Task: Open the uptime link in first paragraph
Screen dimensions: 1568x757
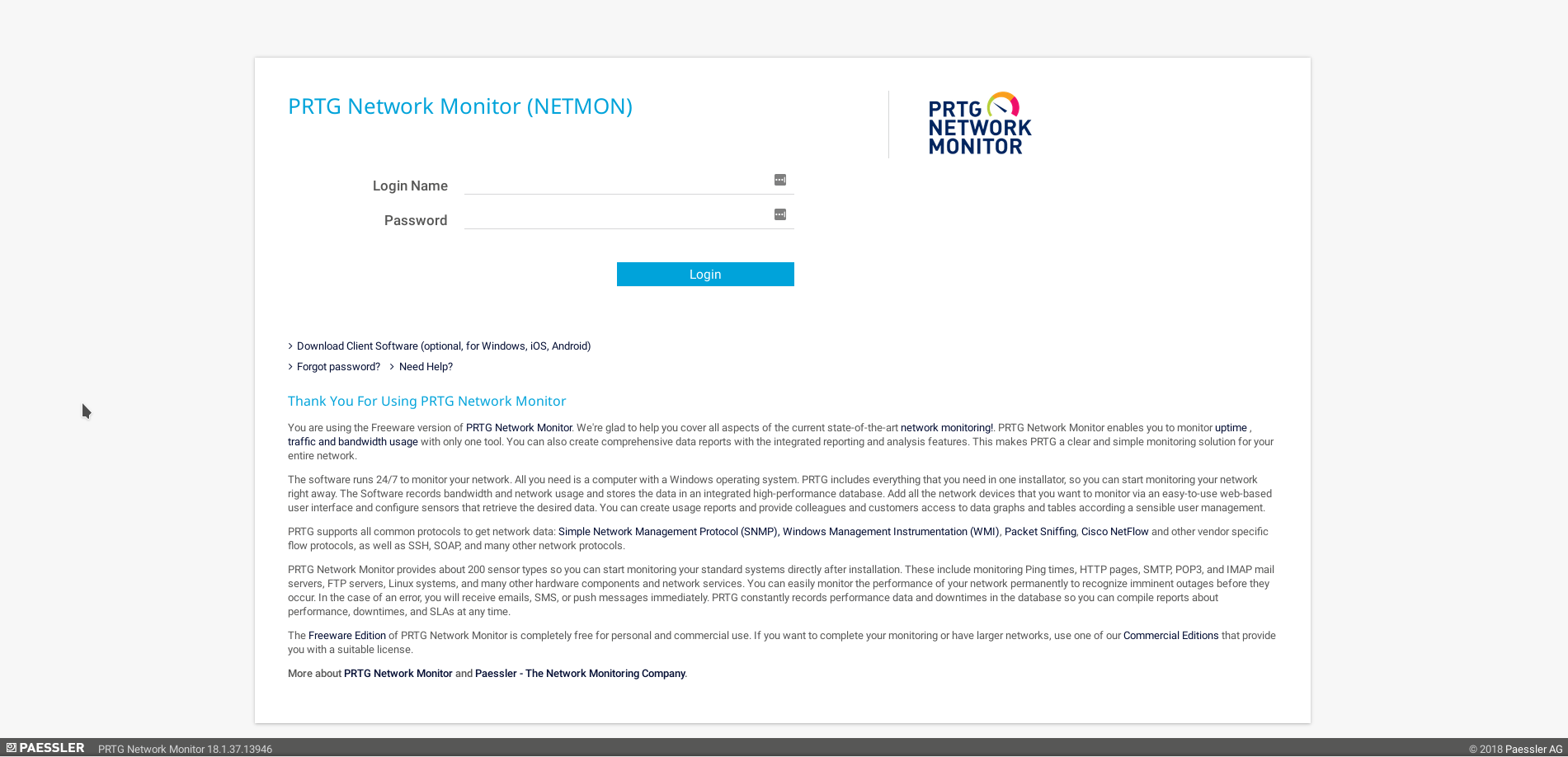Action: point(1230,428)
